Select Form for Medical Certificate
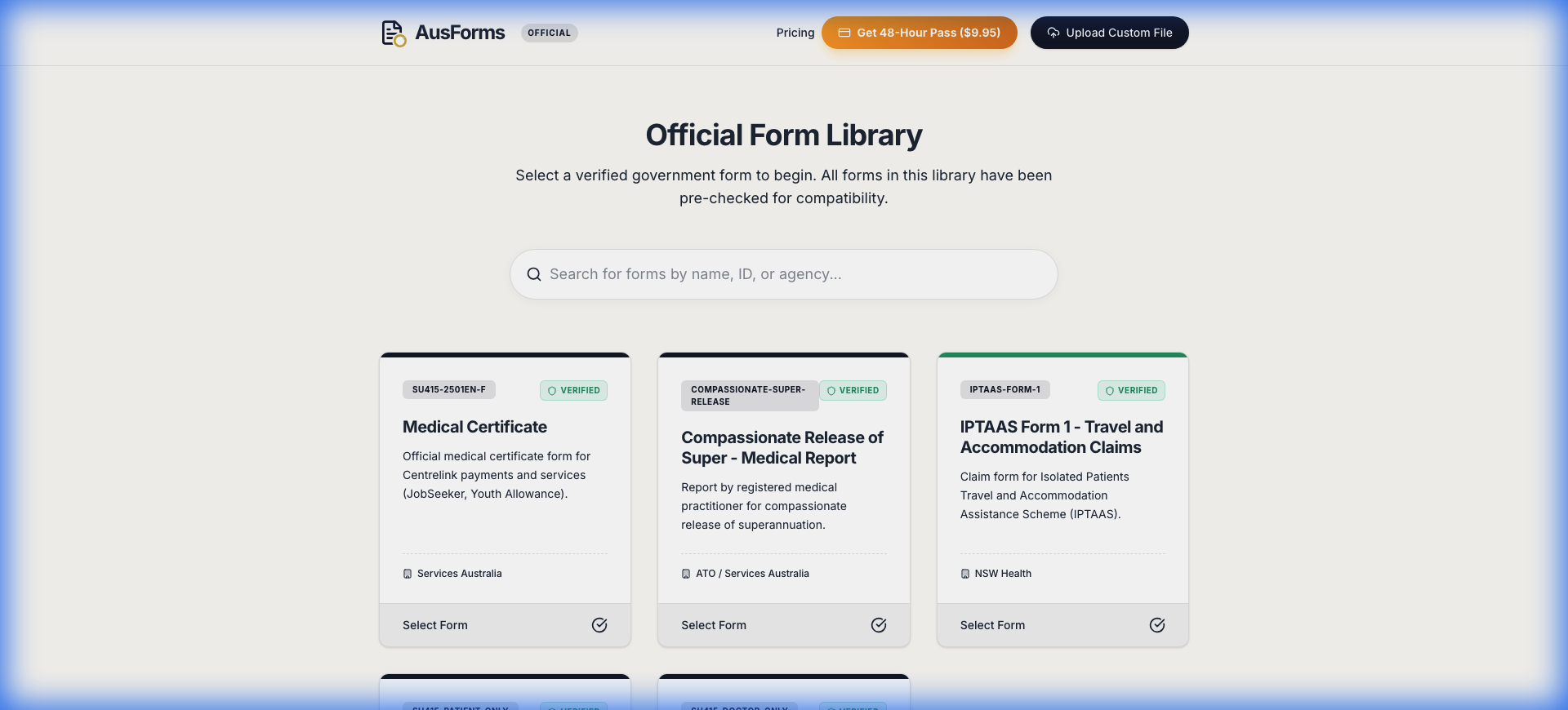 pyautogui.click(x=505, y=625)
